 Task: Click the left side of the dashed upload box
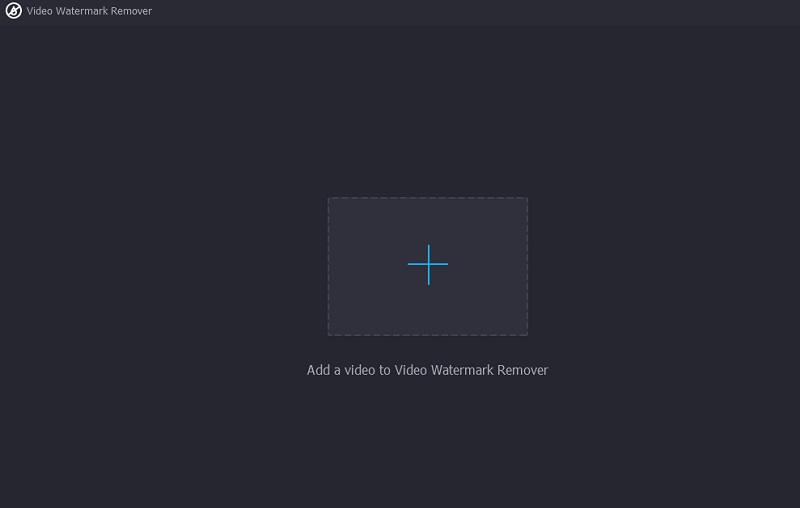[x=331, y=266]
